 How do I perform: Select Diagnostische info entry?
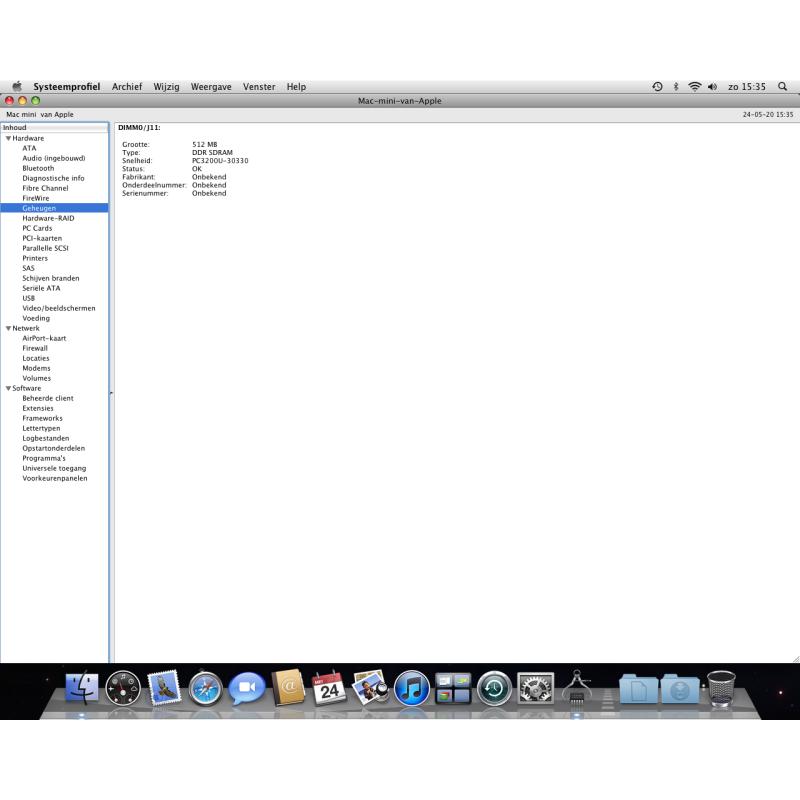pos(53,178)
